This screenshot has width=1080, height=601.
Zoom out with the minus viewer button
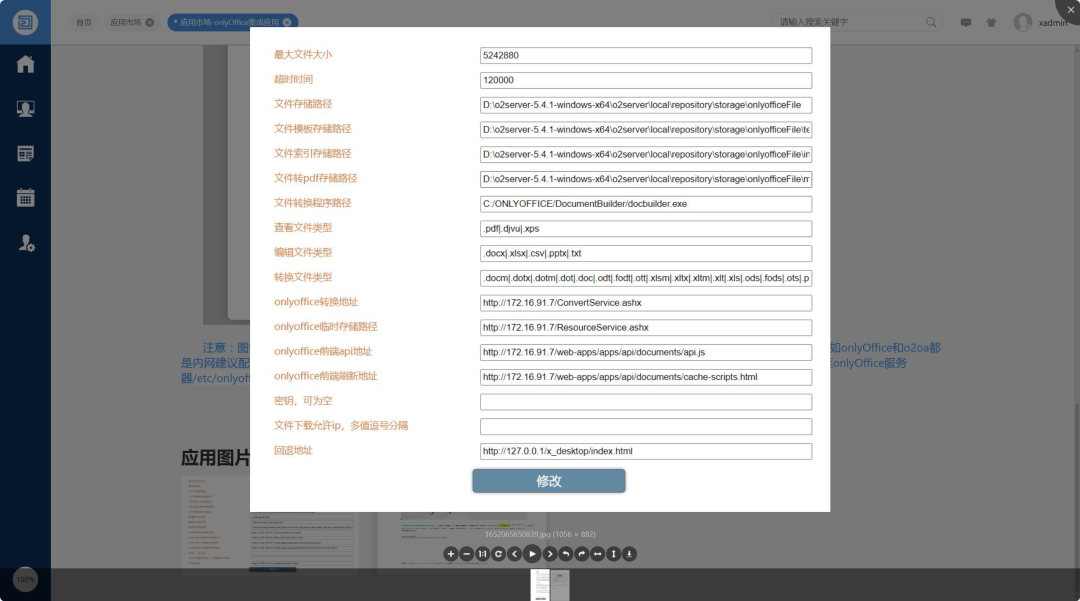point(466,553)
